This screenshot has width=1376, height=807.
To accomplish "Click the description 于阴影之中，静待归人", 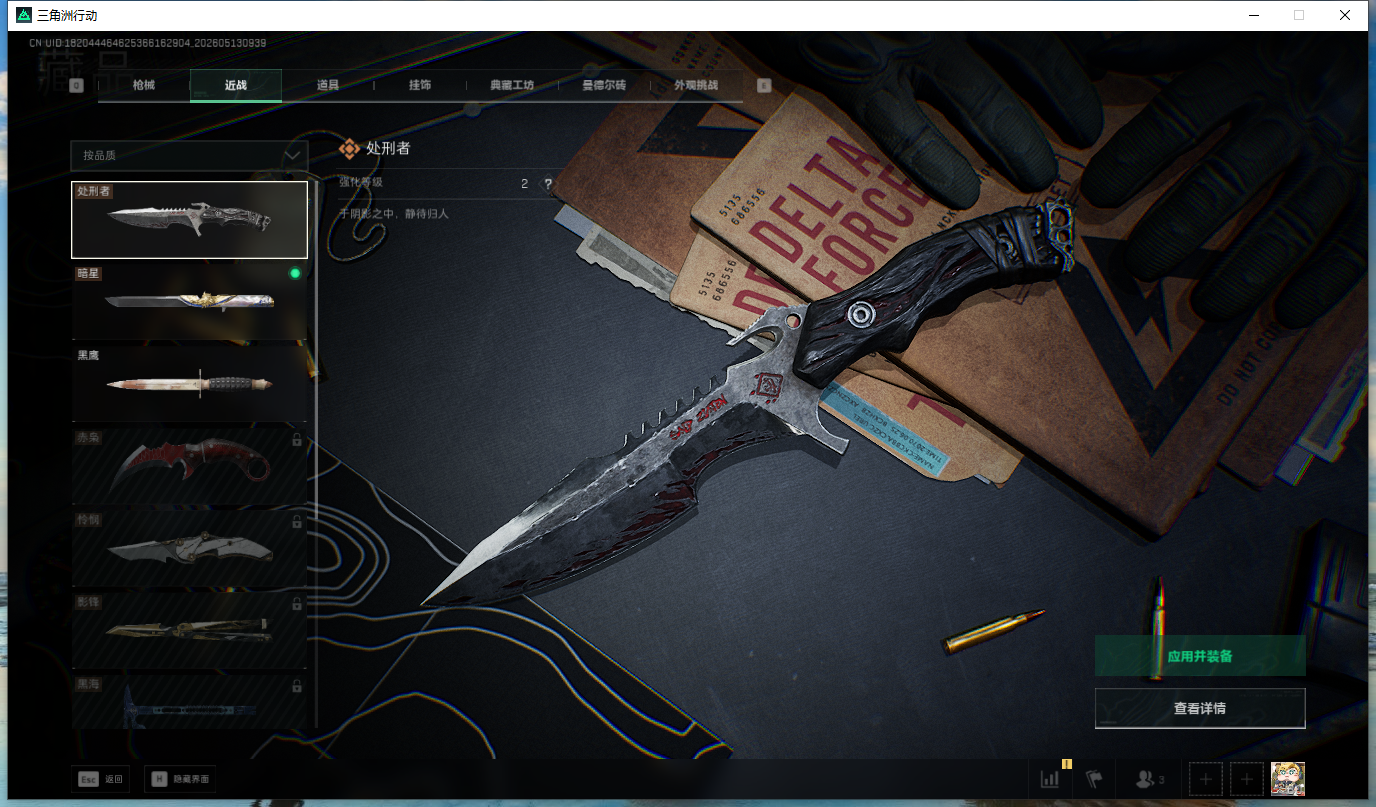I will coord(394,214).
